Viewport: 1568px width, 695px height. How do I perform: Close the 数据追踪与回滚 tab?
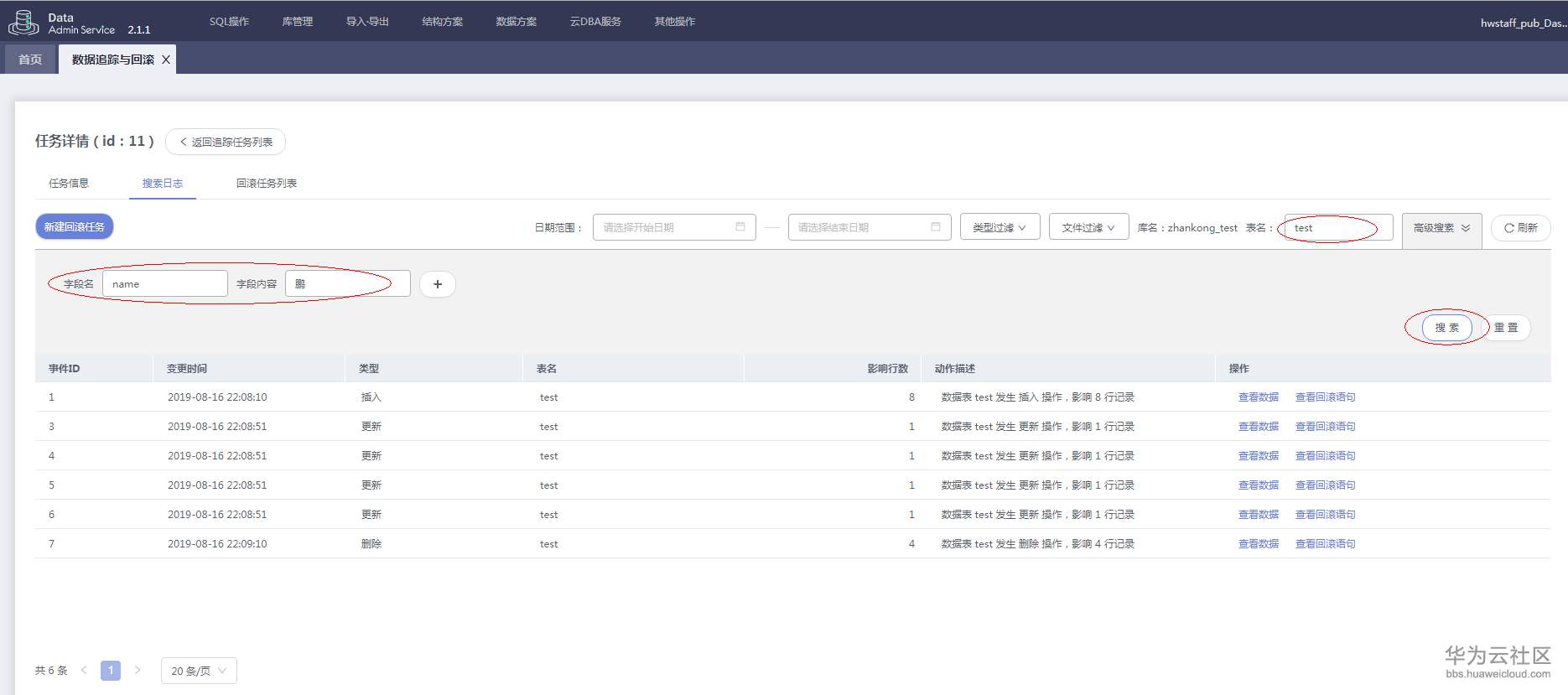tap(166, 60)
